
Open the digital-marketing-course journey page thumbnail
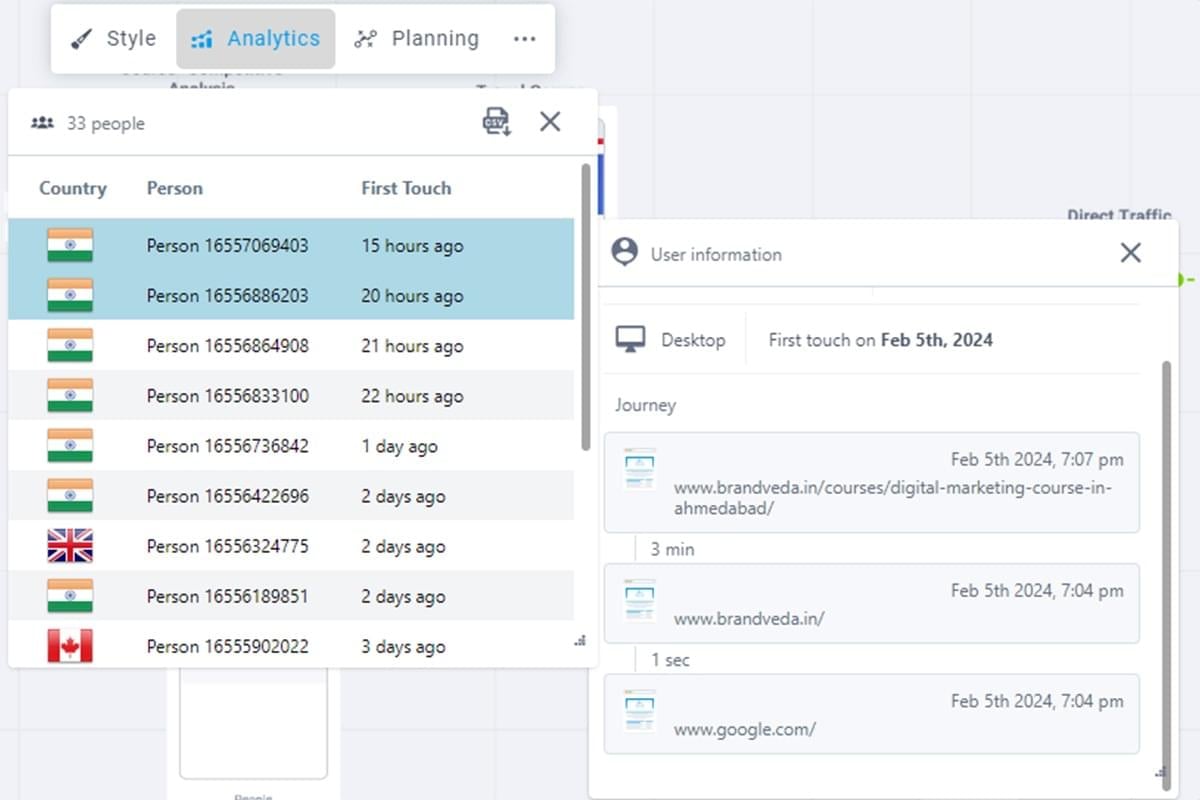click(x=639, y=469)
